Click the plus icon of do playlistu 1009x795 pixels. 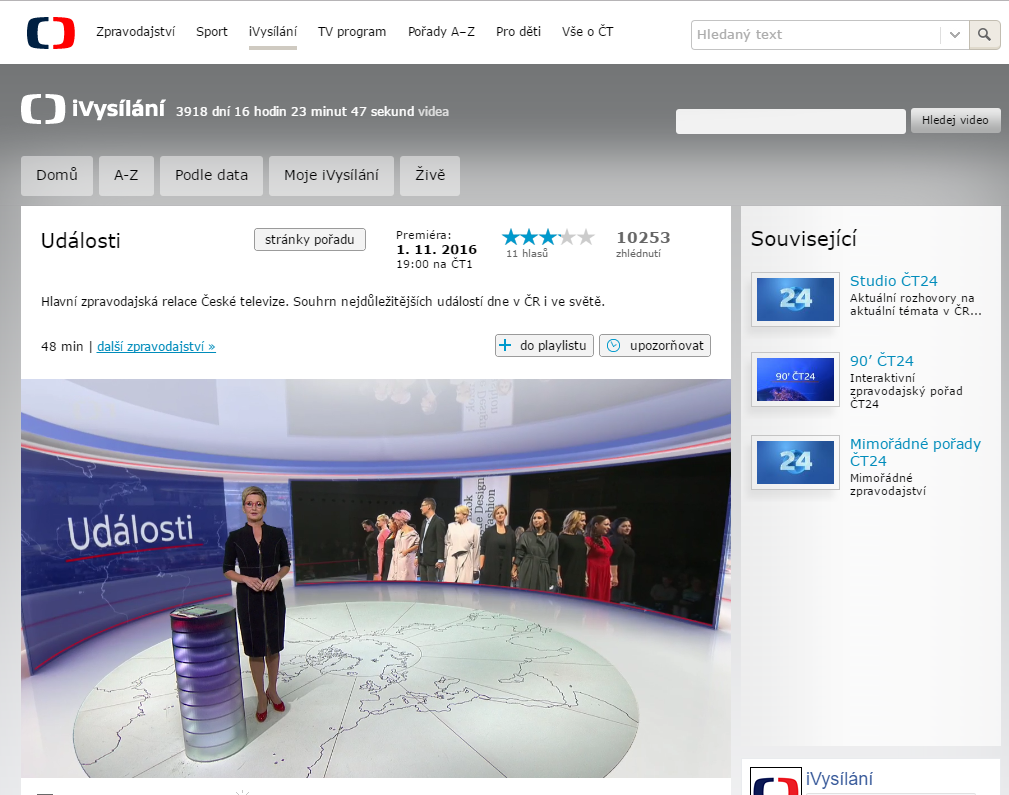(x=506, y=345)
